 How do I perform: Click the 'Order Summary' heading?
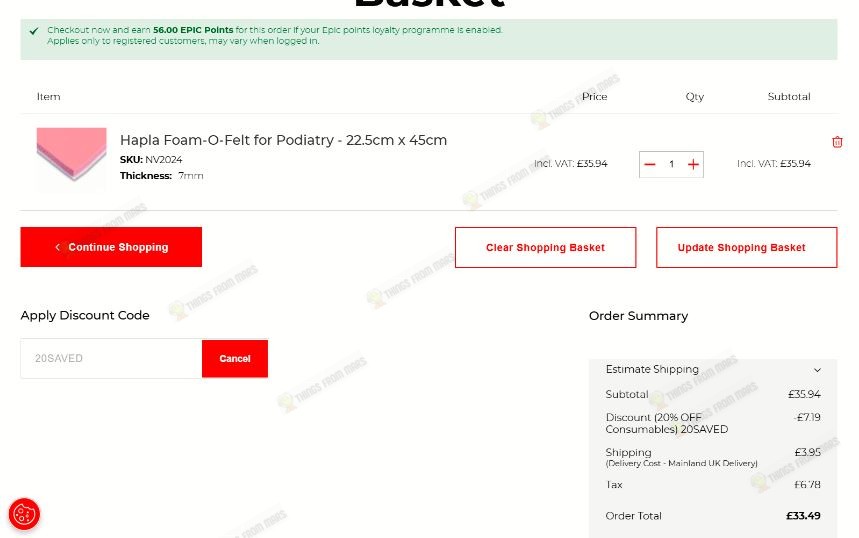coord(638,316)
